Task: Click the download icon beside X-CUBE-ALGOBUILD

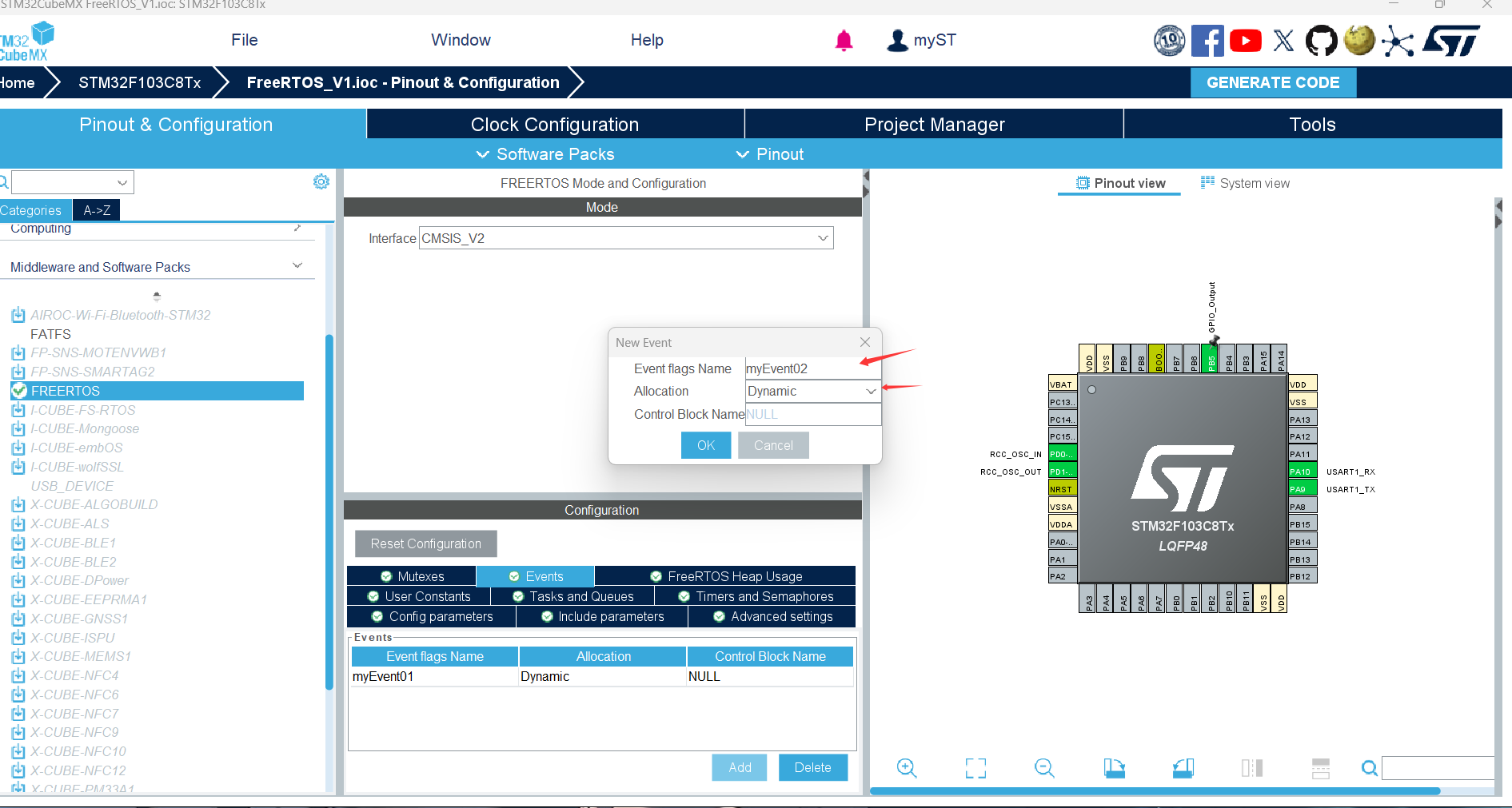Action: tap(18, 505)
